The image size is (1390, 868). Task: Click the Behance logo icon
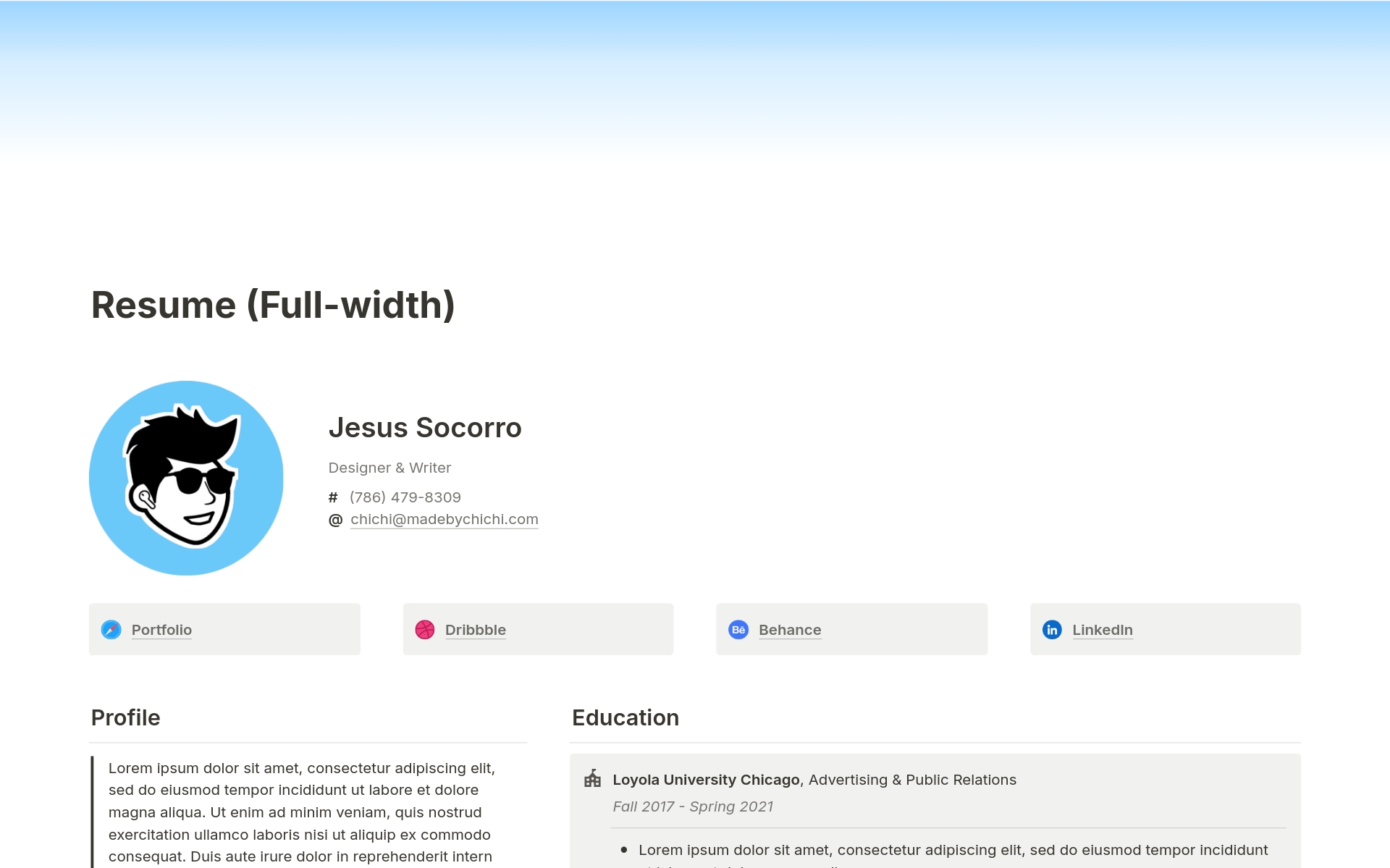tap(738, 630)
